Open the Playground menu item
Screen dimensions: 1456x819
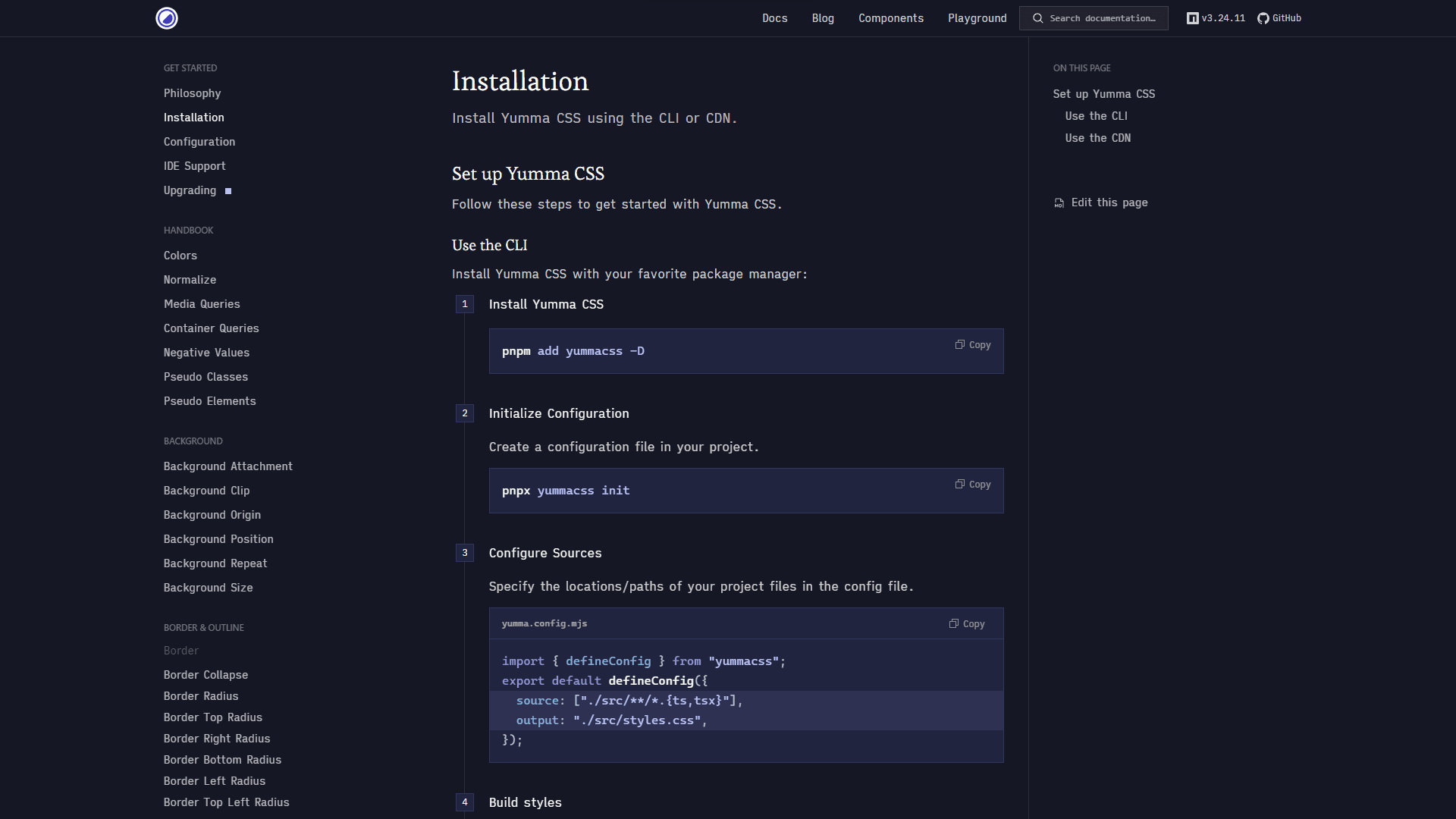coord(977,18)
